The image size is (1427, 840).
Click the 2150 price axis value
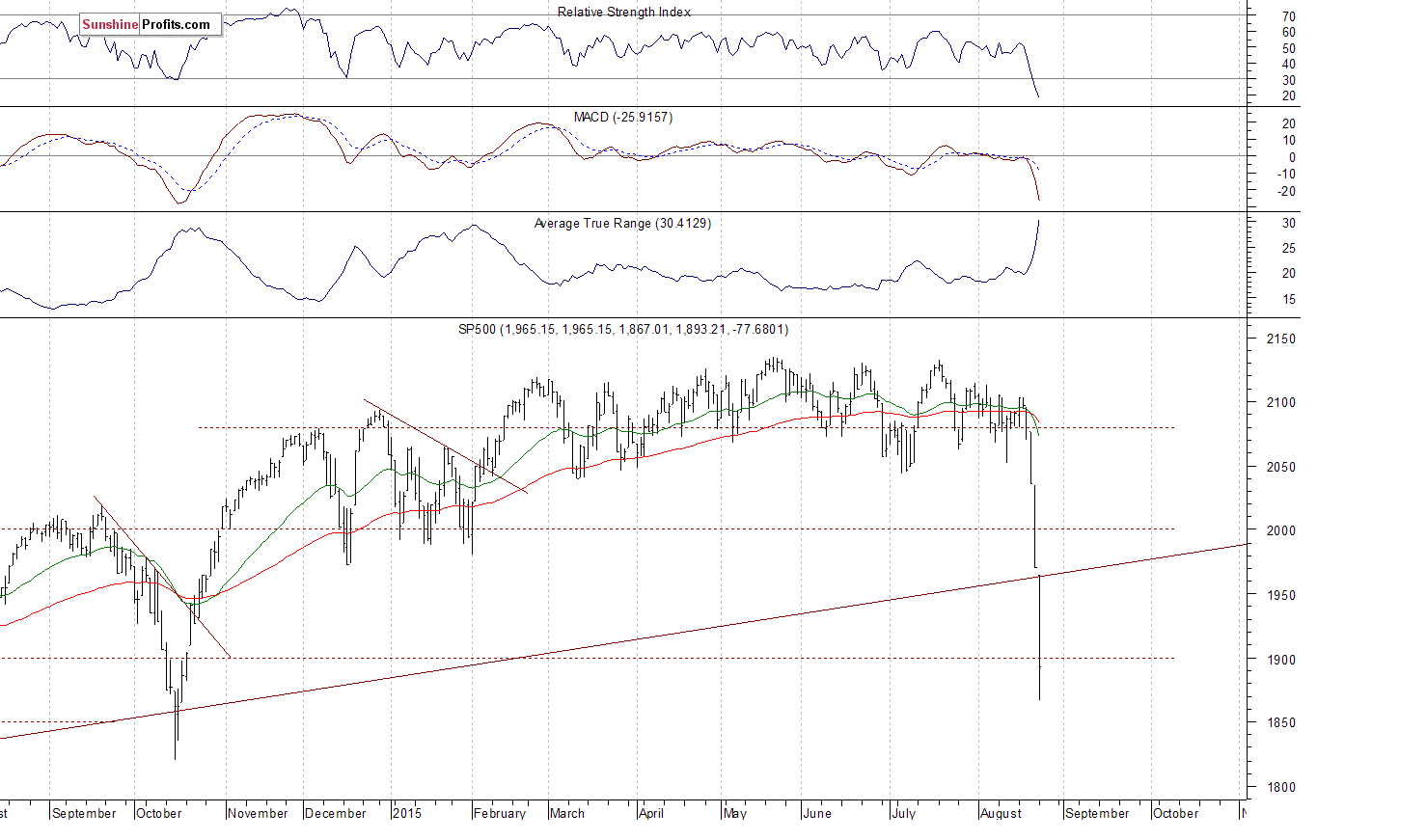click(x=1281, y=339)
